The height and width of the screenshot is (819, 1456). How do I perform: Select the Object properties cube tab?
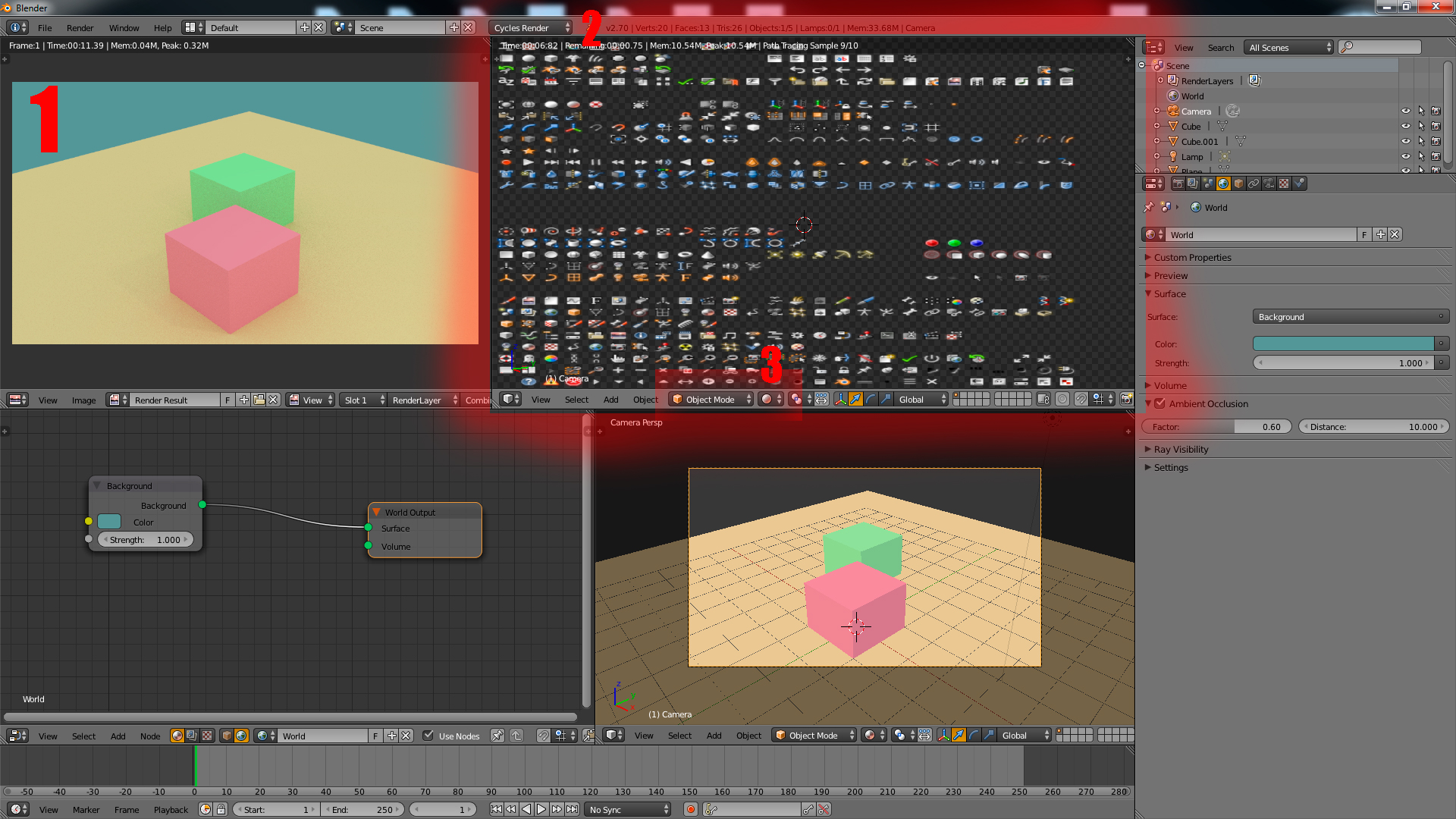[x=1238, y=184]
